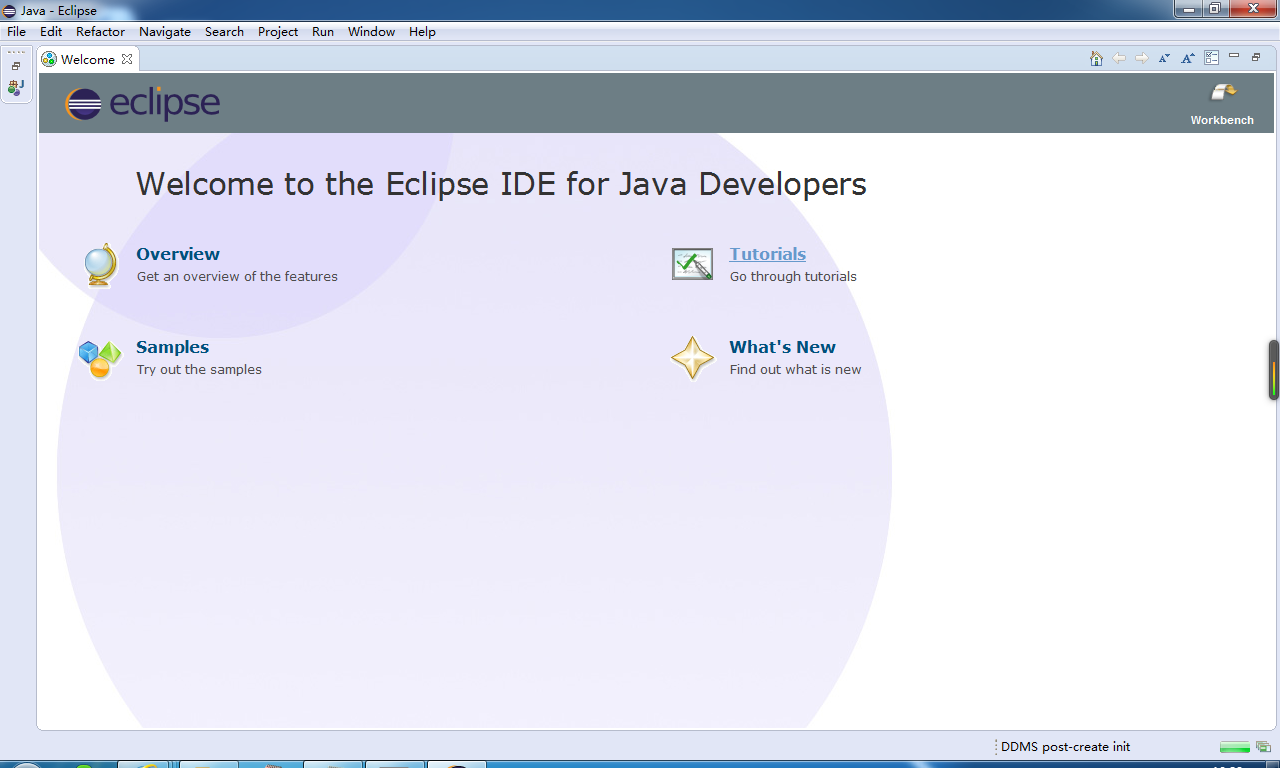Reduce the Welcome page text size
The image size is (1280, 768).
[x=1164, y=58]
